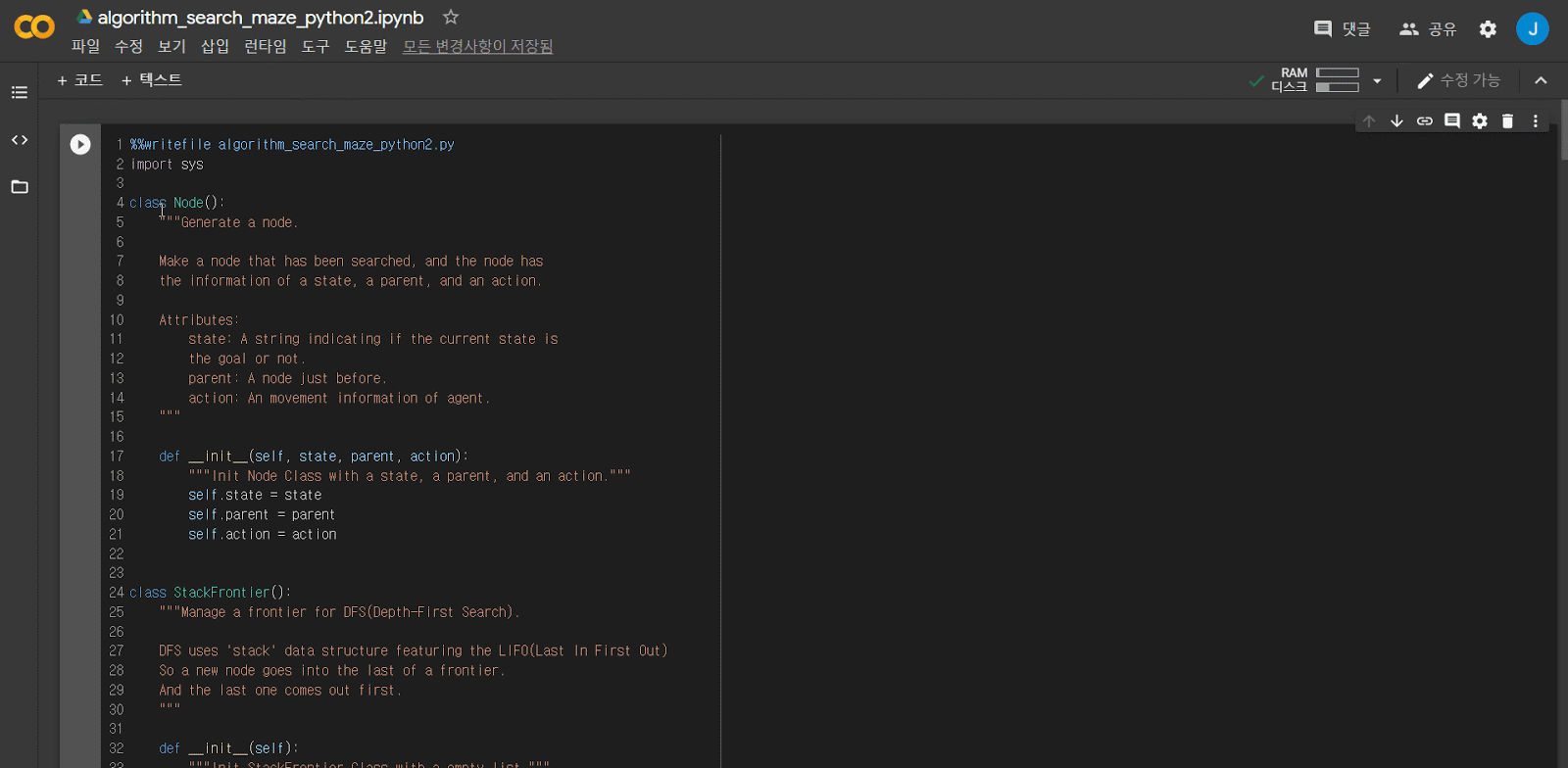Open the 파일 menu
Screen dimensions: 1568x768
[x=85, y=46]
